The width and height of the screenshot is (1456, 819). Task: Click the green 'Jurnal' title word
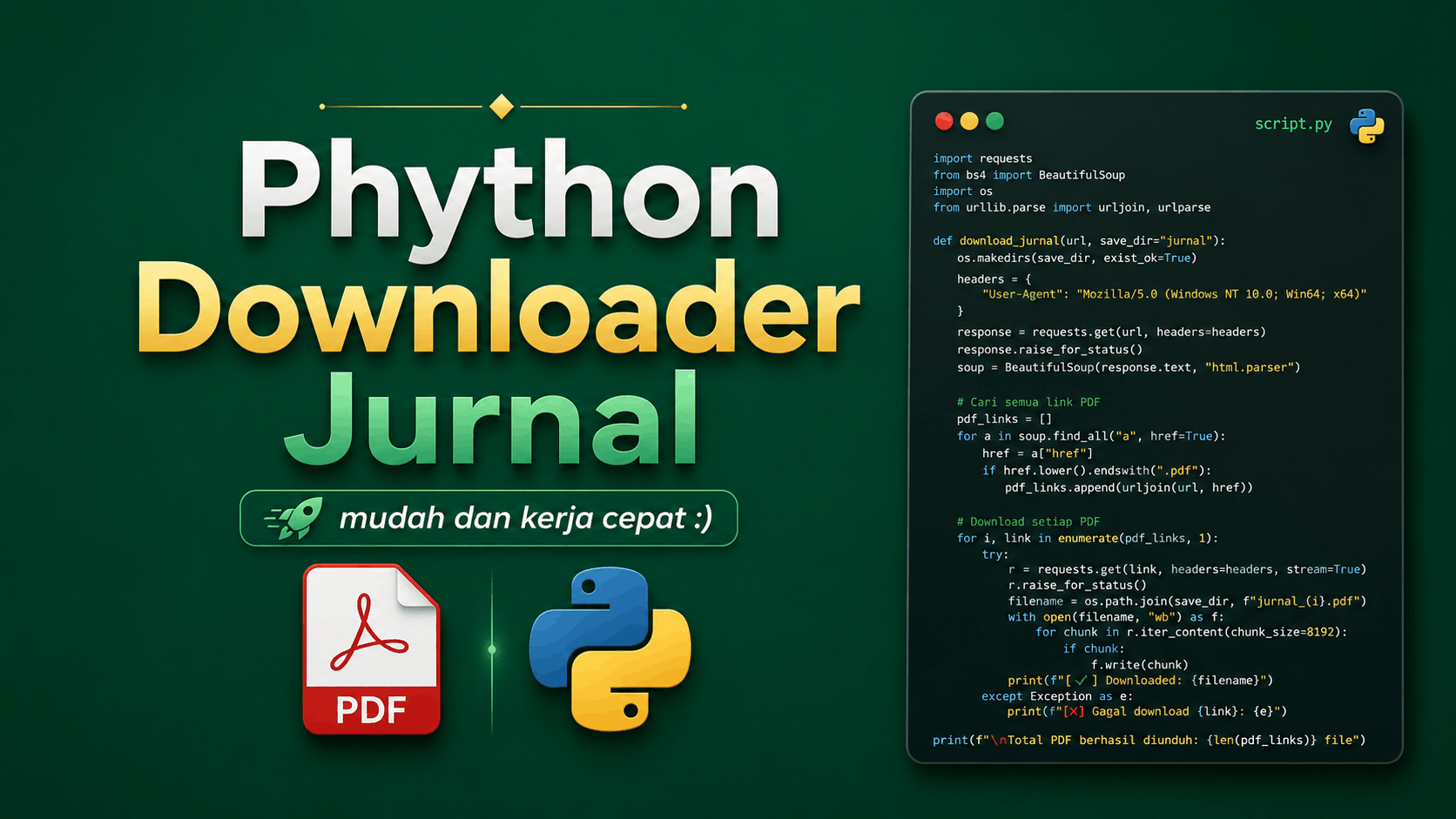pyautogui.click(x=491, y=418)
